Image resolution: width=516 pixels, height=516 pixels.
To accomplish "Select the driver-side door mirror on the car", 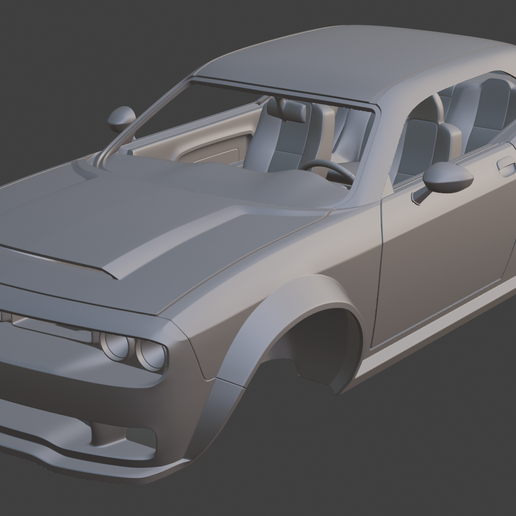I will (x=448, y=178).
